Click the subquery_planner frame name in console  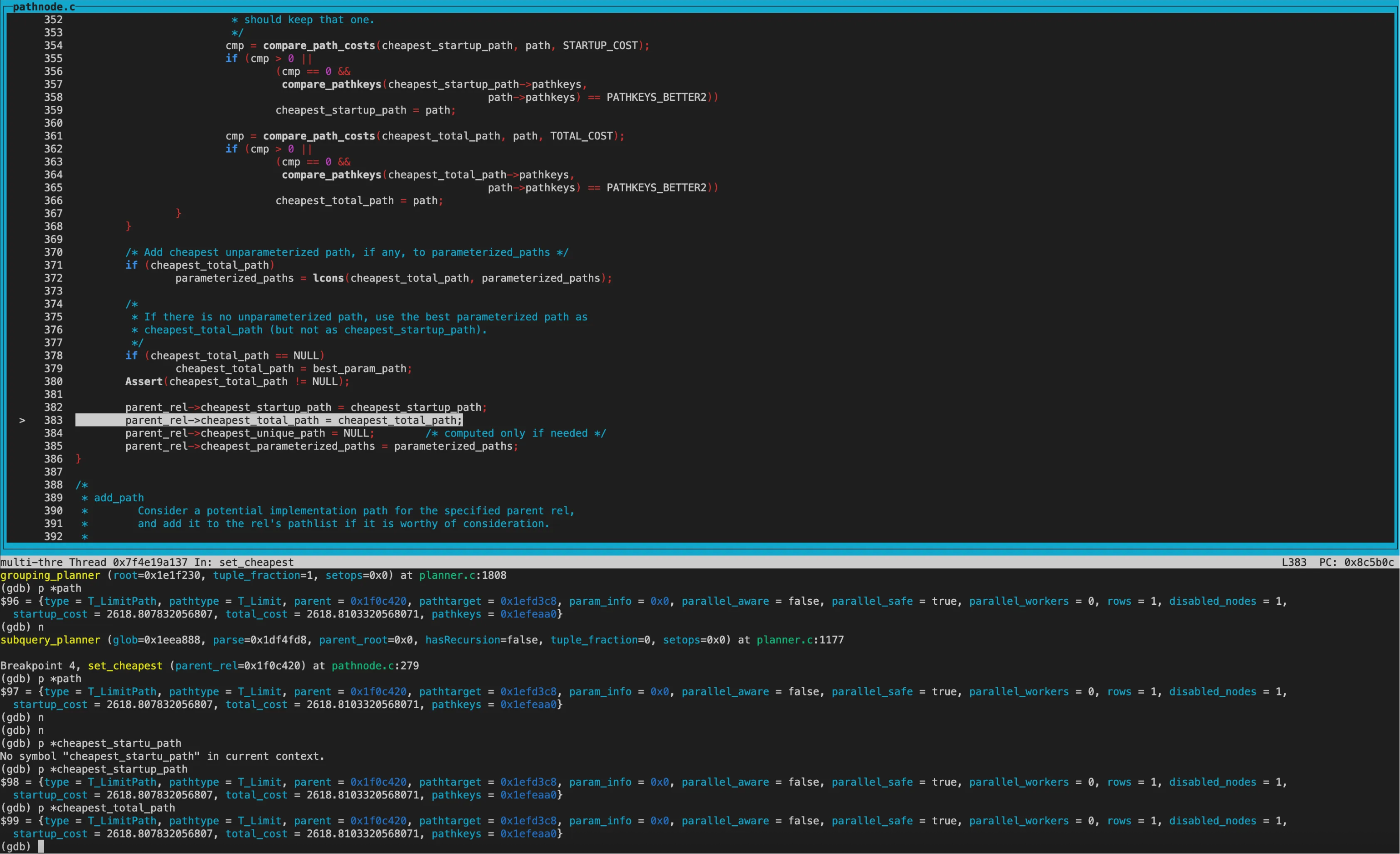point(50,640)
